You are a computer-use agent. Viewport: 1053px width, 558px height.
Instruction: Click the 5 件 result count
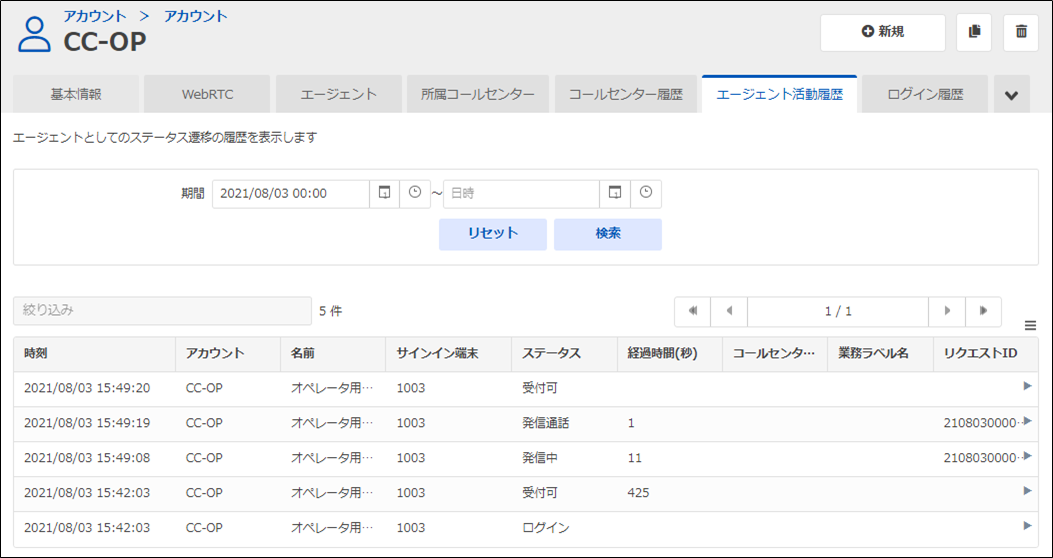click(x=330, y=312)
